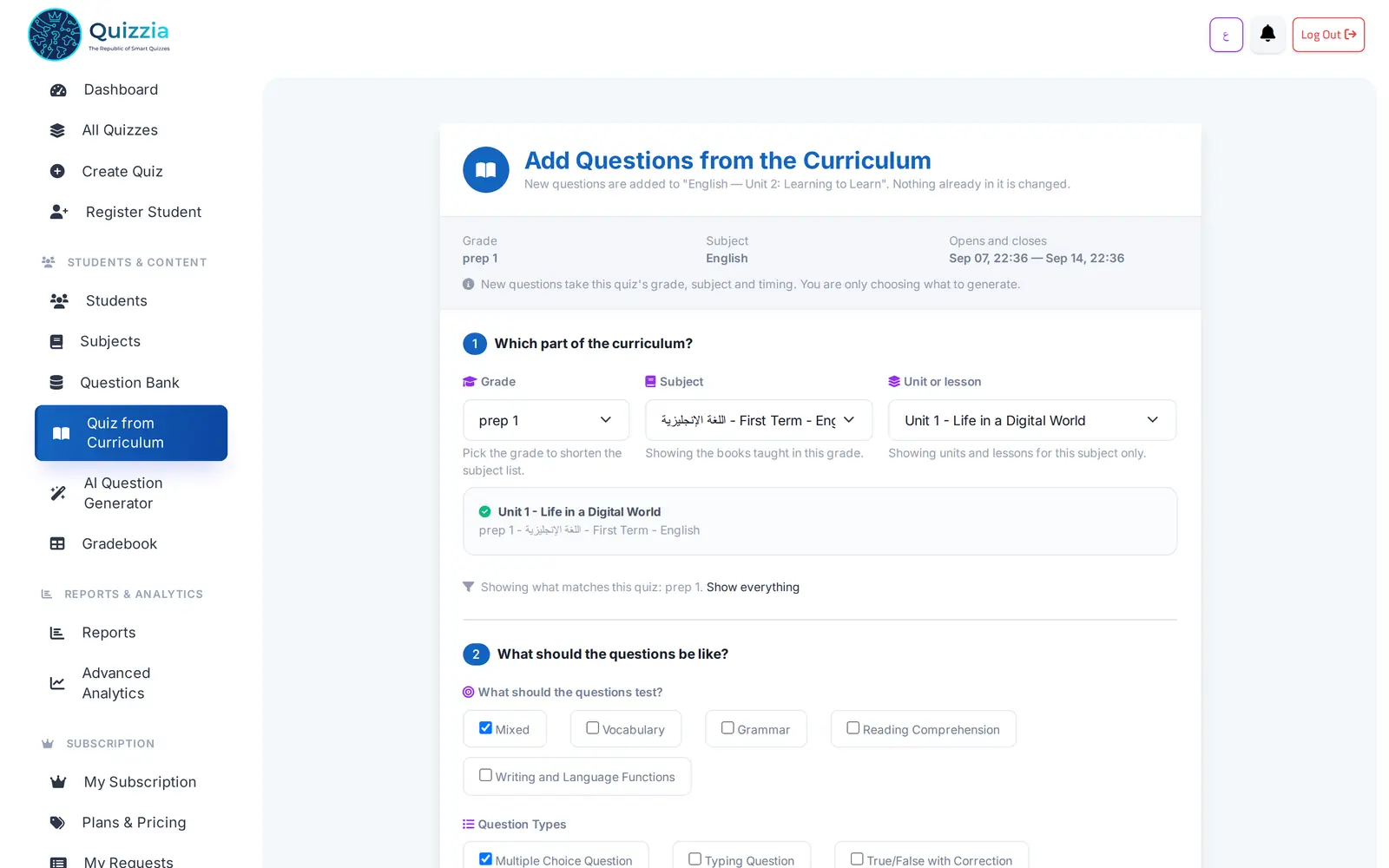Click the Reports chart icon
The height and width of the screenshot is (868, 1389).
pos(57,633)
